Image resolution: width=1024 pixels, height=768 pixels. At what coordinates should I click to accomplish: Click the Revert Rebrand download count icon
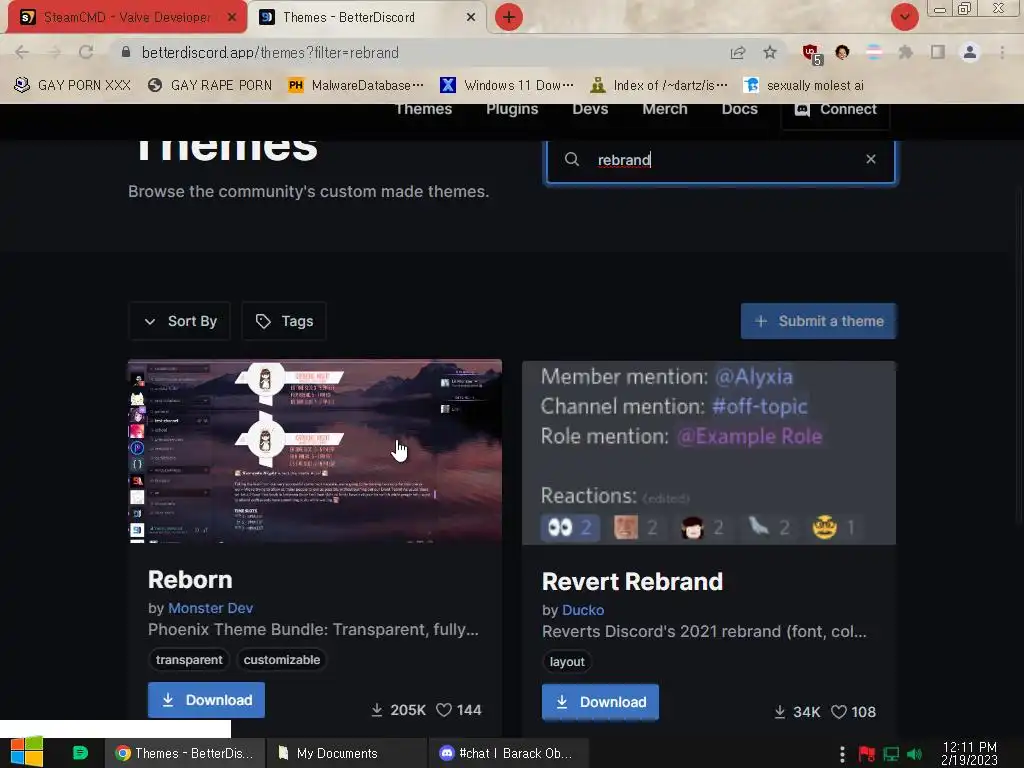(780, 712)
